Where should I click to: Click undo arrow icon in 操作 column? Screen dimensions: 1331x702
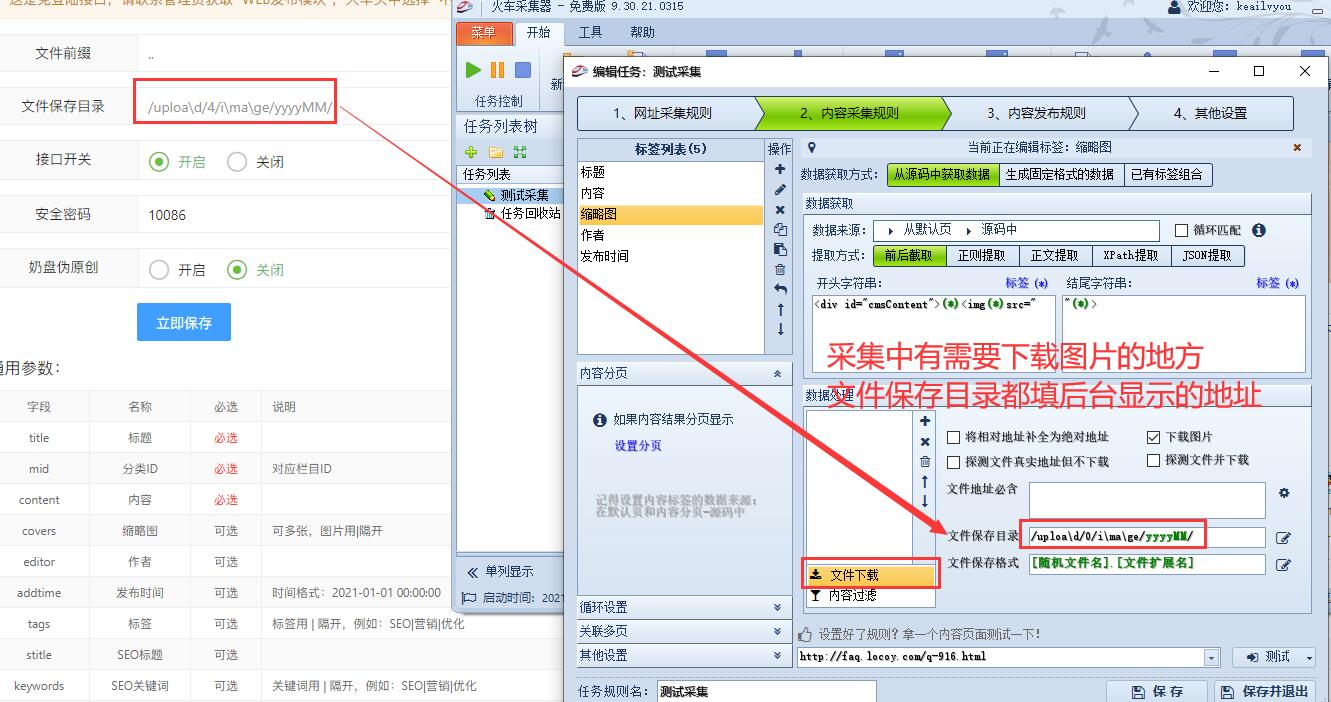pyautogui.click(x=780, y=289)
